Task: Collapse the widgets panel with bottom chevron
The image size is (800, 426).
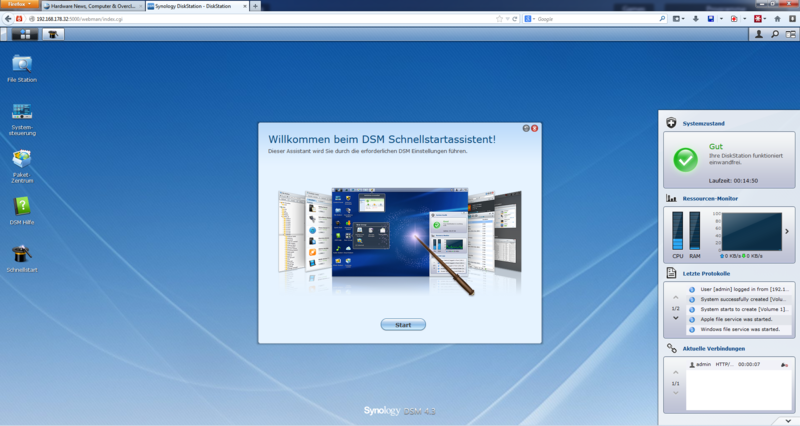Action: 788,421
